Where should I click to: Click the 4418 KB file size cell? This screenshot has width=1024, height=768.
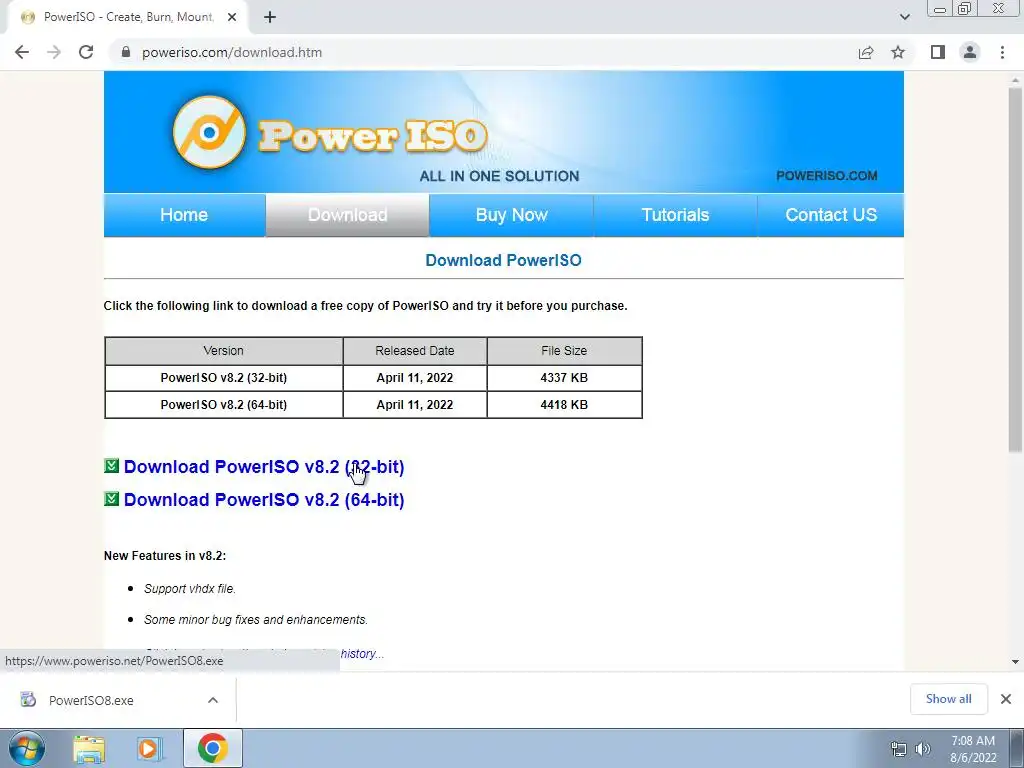[x=564, y=404]
